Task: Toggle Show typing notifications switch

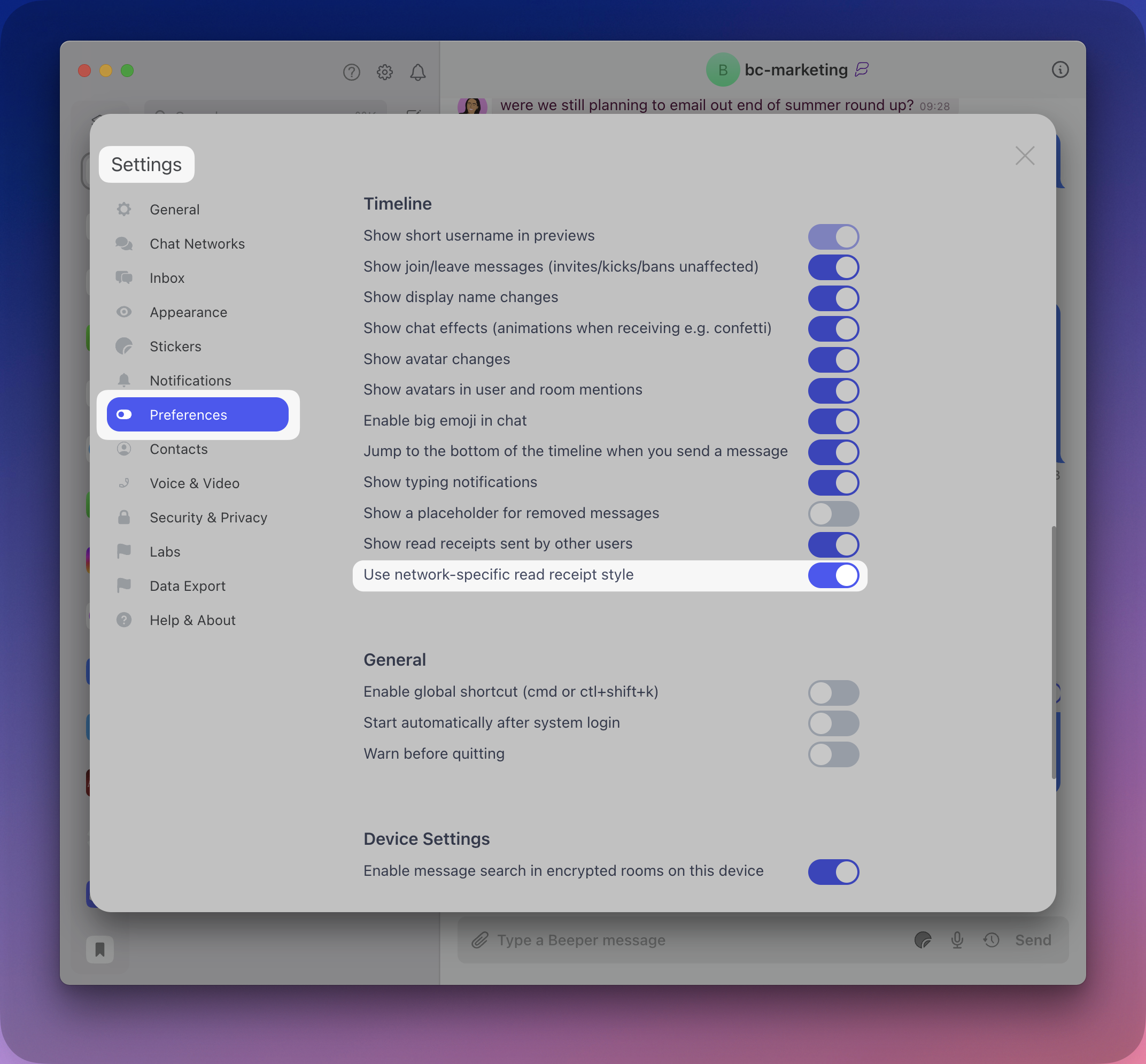Action: [x=833, y=483]
